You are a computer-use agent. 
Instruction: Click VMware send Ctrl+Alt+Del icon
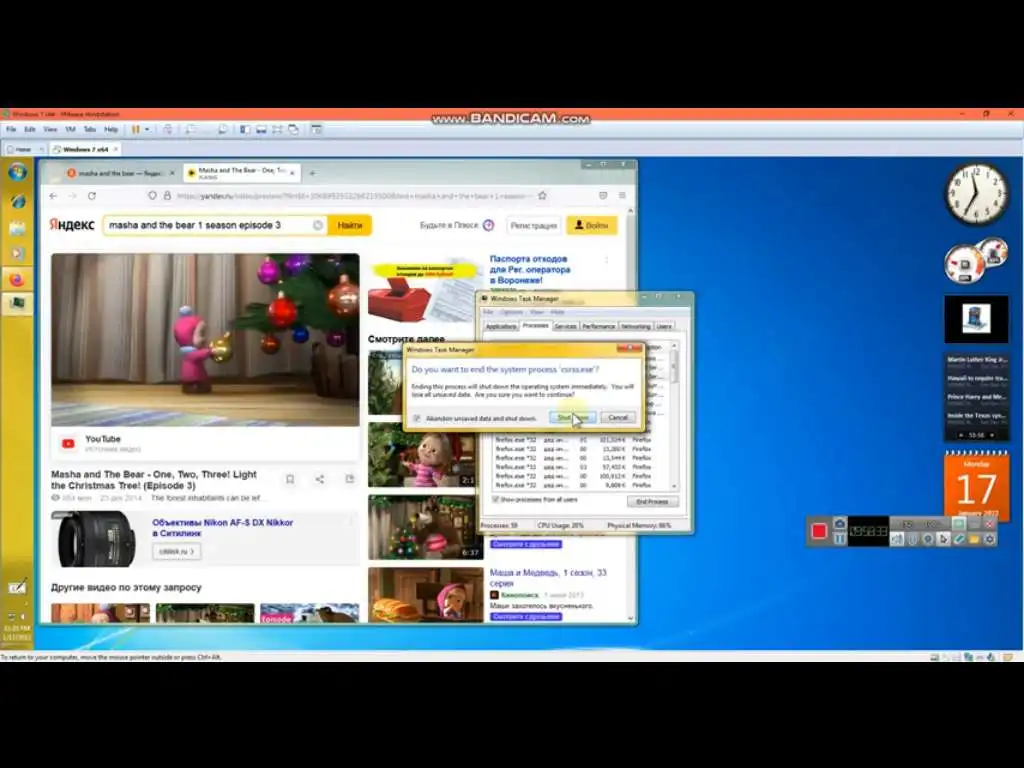pos(168,129)
